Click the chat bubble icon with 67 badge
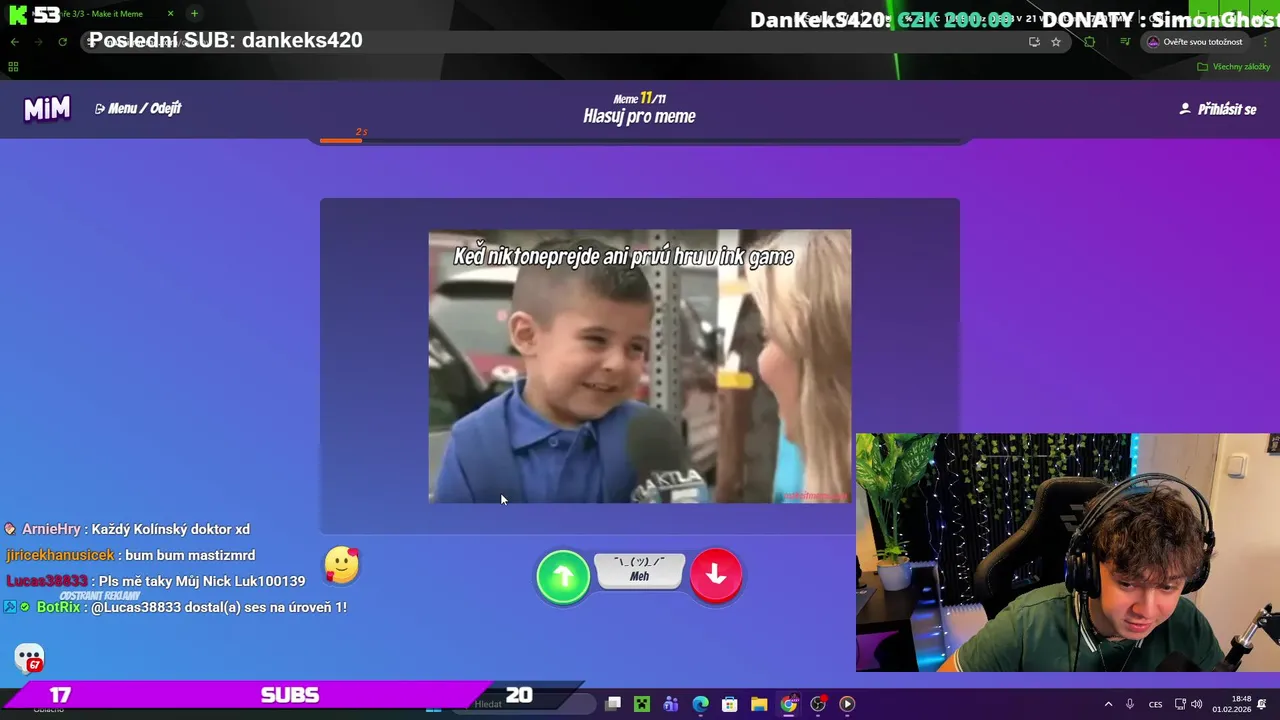Viewport: 1280px width, 720px height. point(30,658)
